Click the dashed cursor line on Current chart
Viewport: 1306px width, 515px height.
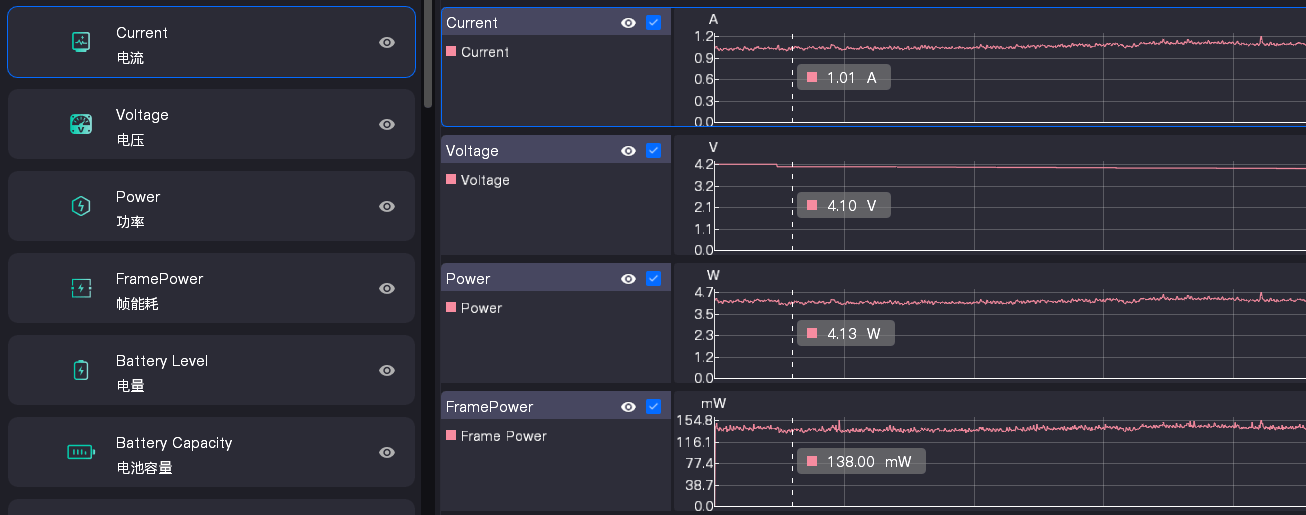point(792,78)
